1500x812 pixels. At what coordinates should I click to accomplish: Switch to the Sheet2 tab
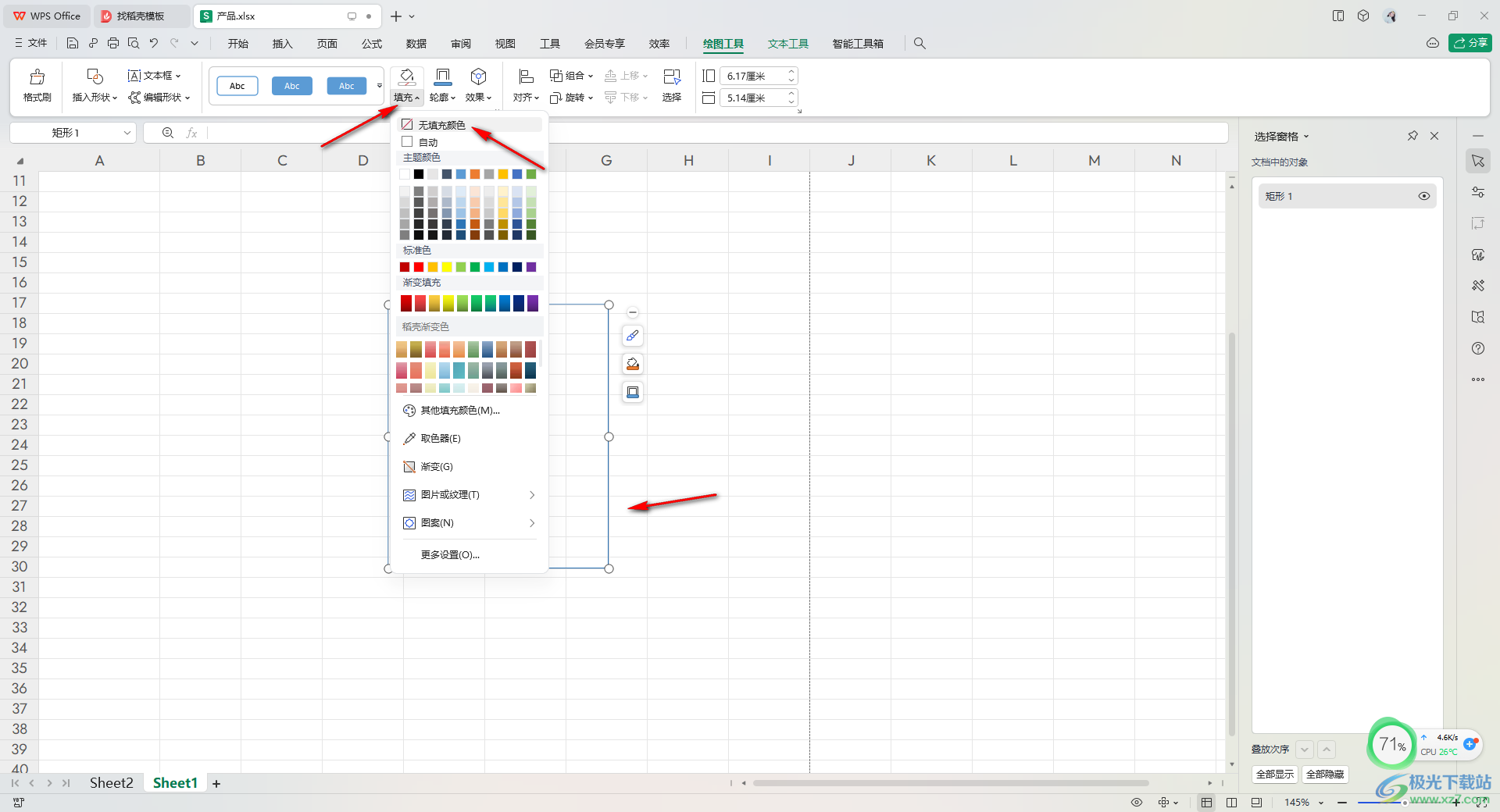111,783
